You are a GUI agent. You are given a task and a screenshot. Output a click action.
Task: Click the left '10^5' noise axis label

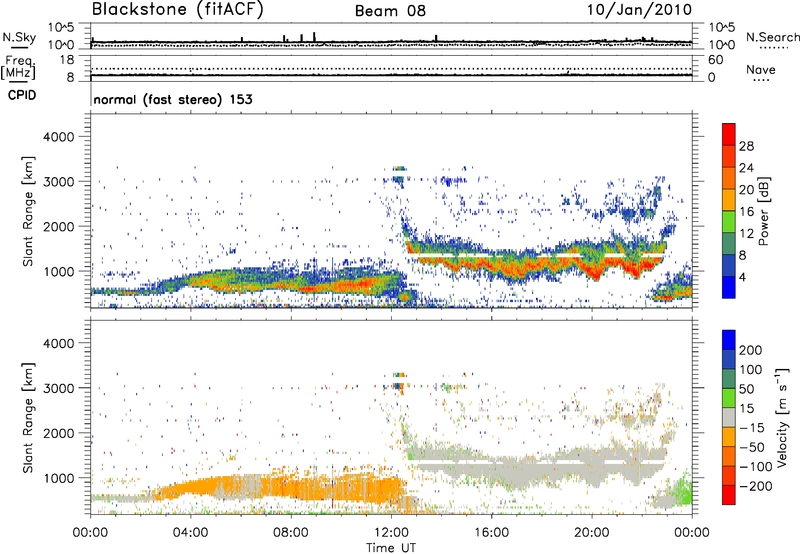pos(61,27)
